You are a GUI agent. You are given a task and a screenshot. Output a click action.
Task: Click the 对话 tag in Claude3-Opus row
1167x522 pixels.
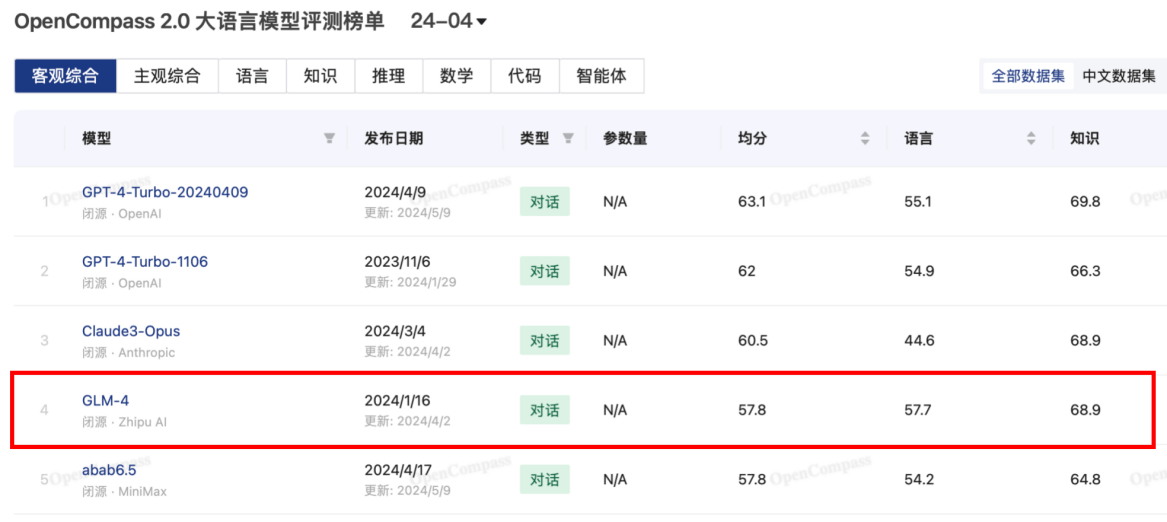coord(544,340)
